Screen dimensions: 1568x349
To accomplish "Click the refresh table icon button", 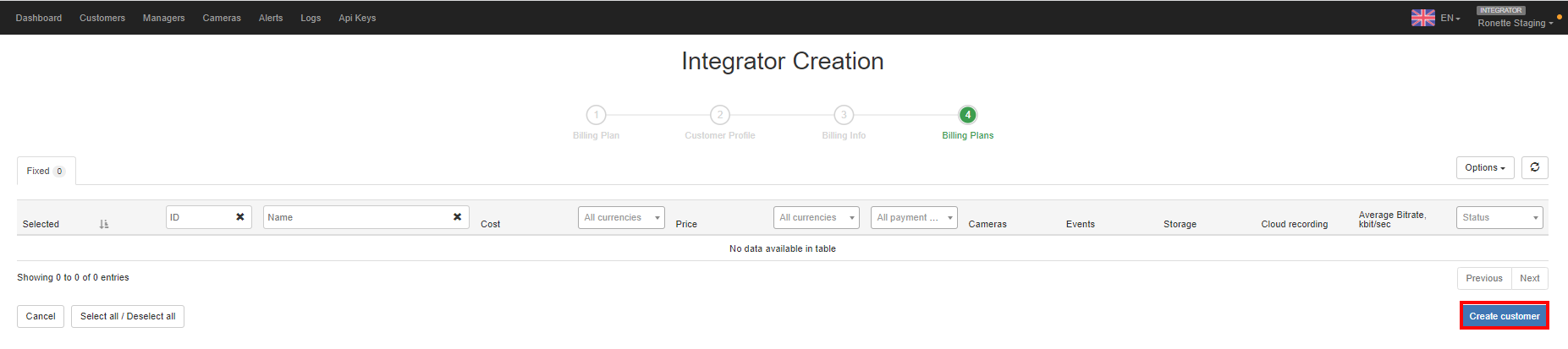I will [x=1535, y=167].
